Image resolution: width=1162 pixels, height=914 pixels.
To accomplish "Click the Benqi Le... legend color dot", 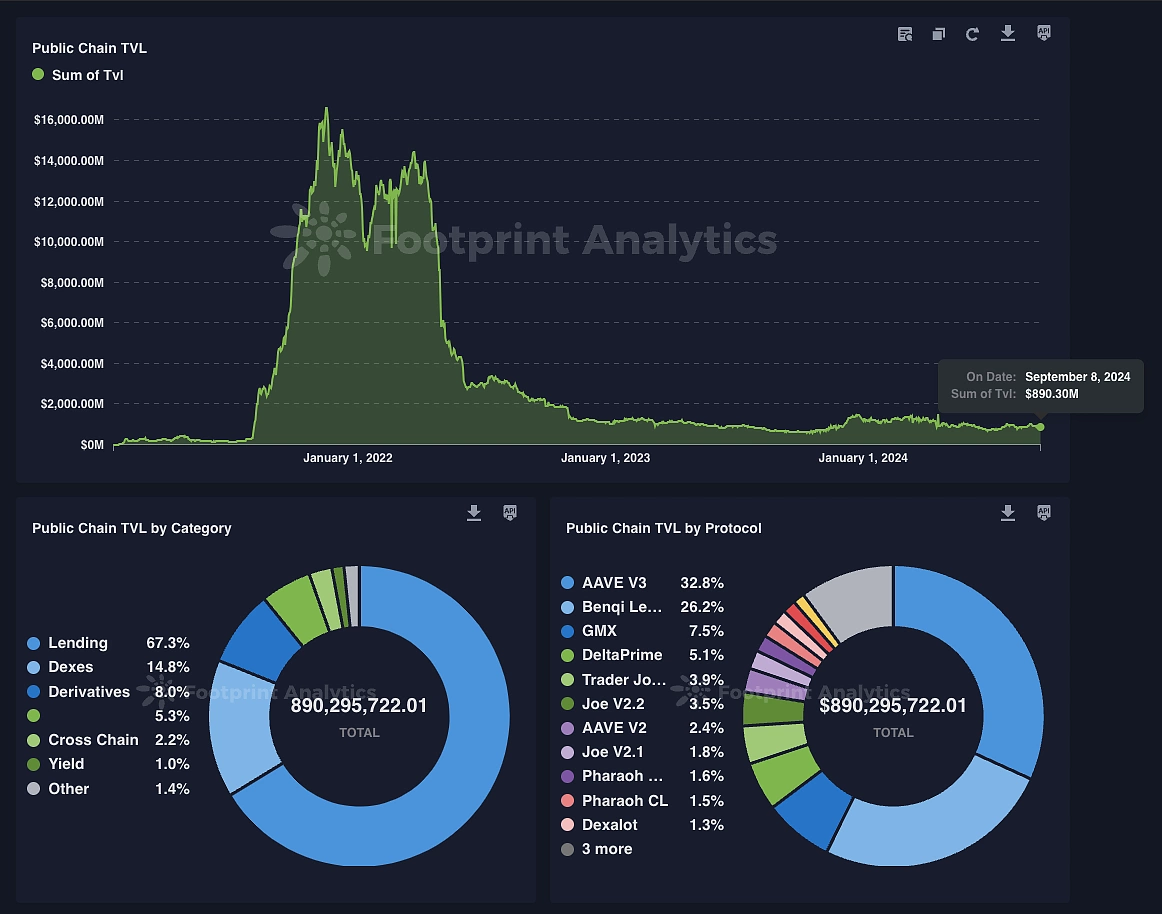I will coord(568,607).
